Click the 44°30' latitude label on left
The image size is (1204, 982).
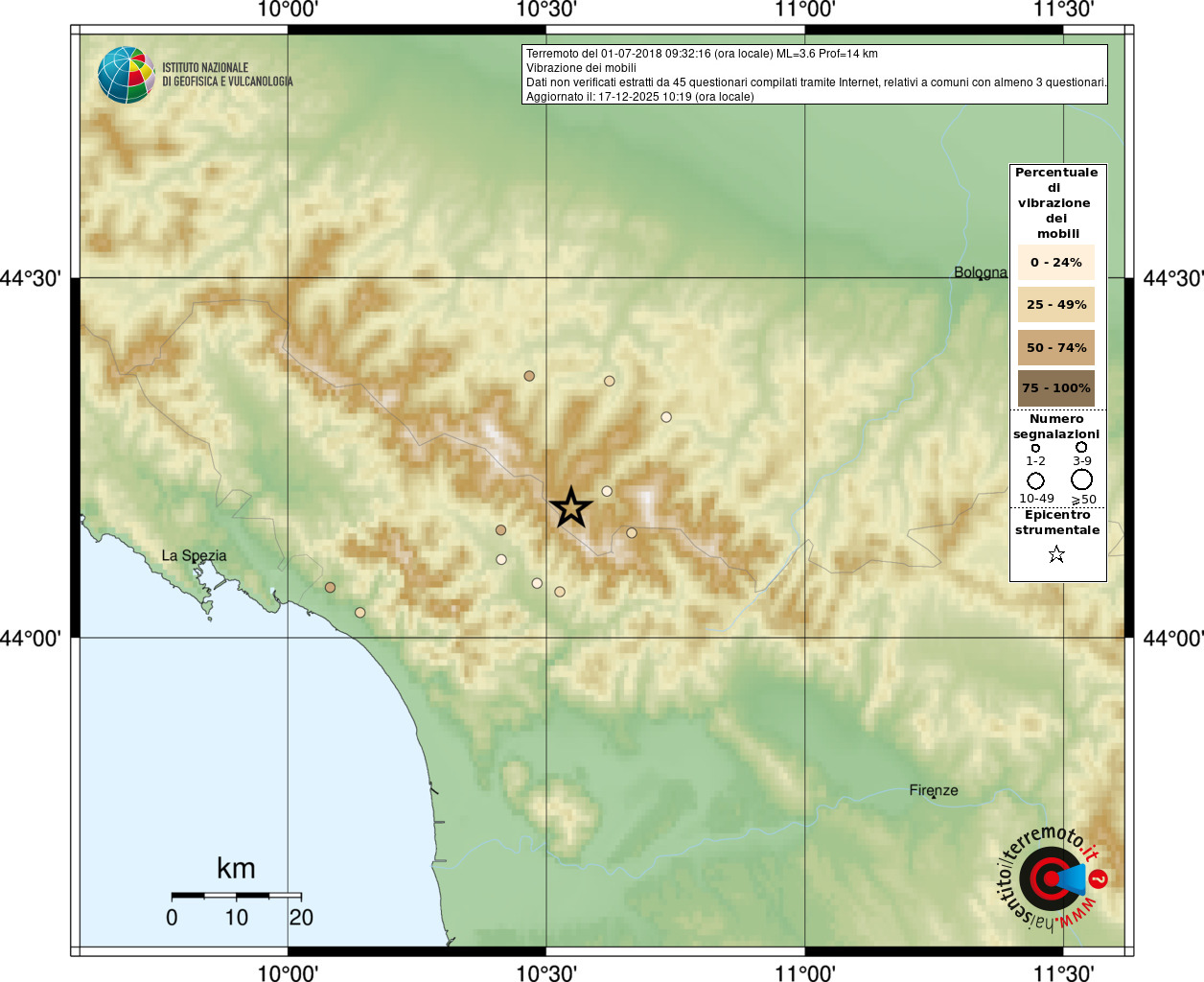(31, 278)
